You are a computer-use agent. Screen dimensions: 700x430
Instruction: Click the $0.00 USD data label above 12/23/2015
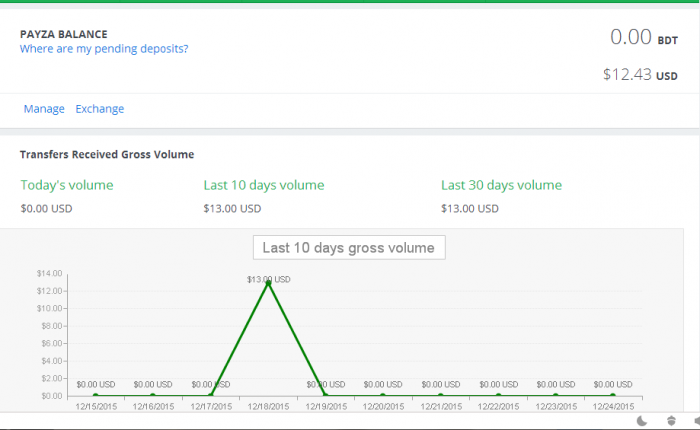click(556, 384)
